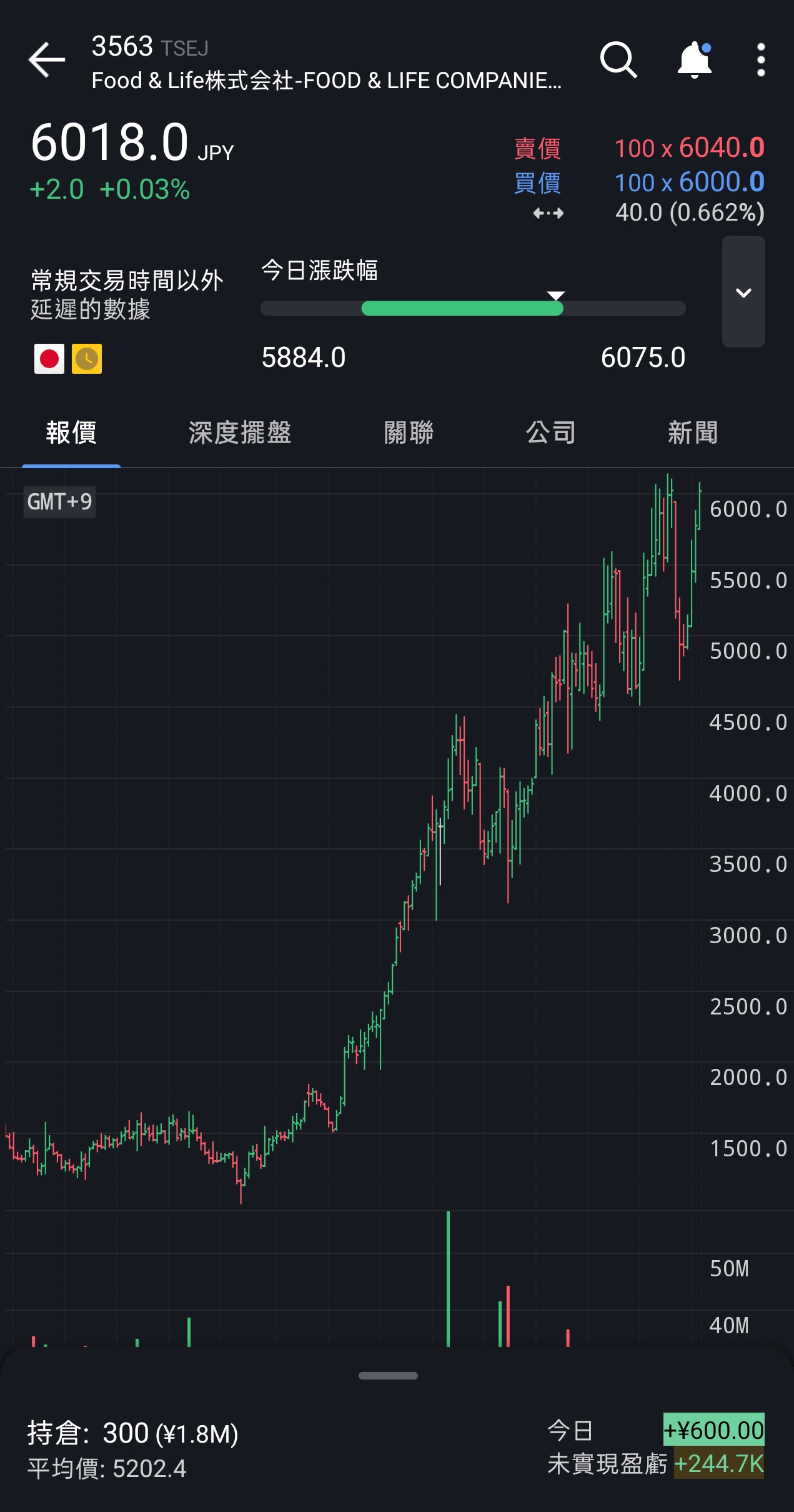Screen dimensions: 794x1512
Task: Switch to the 報價 tab
Action: [x=71, y=433]
